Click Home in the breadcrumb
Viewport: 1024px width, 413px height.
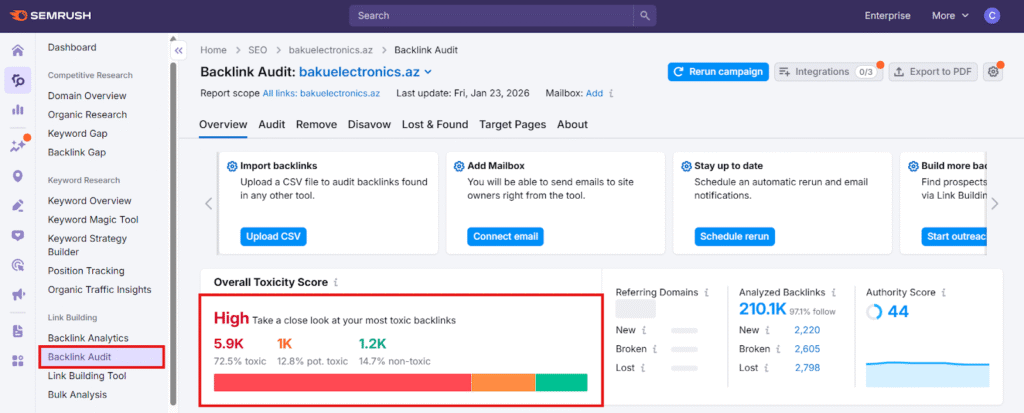(x=214, y=50)
